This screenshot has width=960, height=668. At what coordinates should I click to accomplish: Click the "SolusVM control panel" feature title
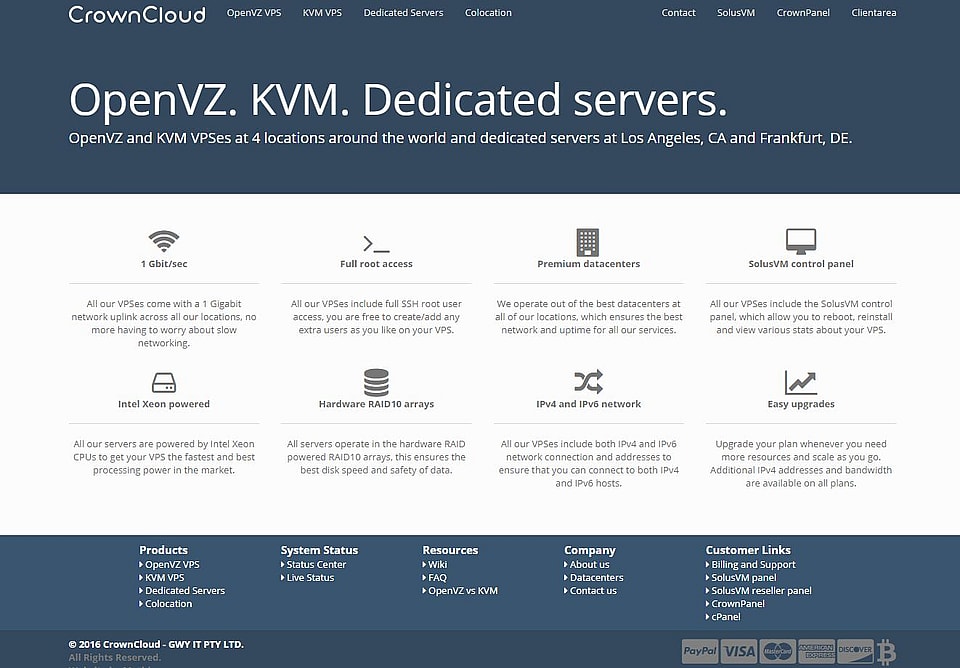(801, 264)
